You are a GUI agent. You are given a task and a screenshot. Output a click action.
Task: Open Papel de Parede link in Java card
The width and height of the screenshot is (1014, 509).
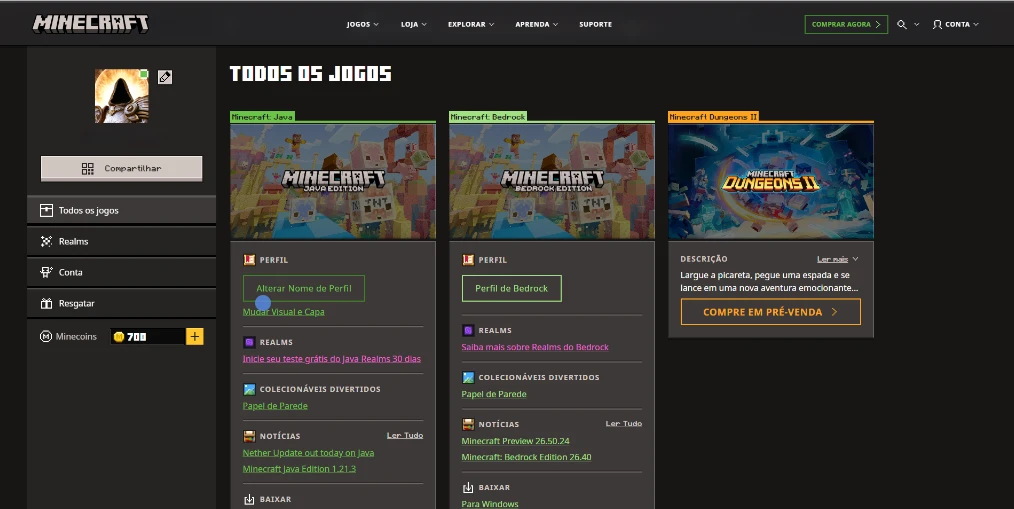(x=275, y=406)
